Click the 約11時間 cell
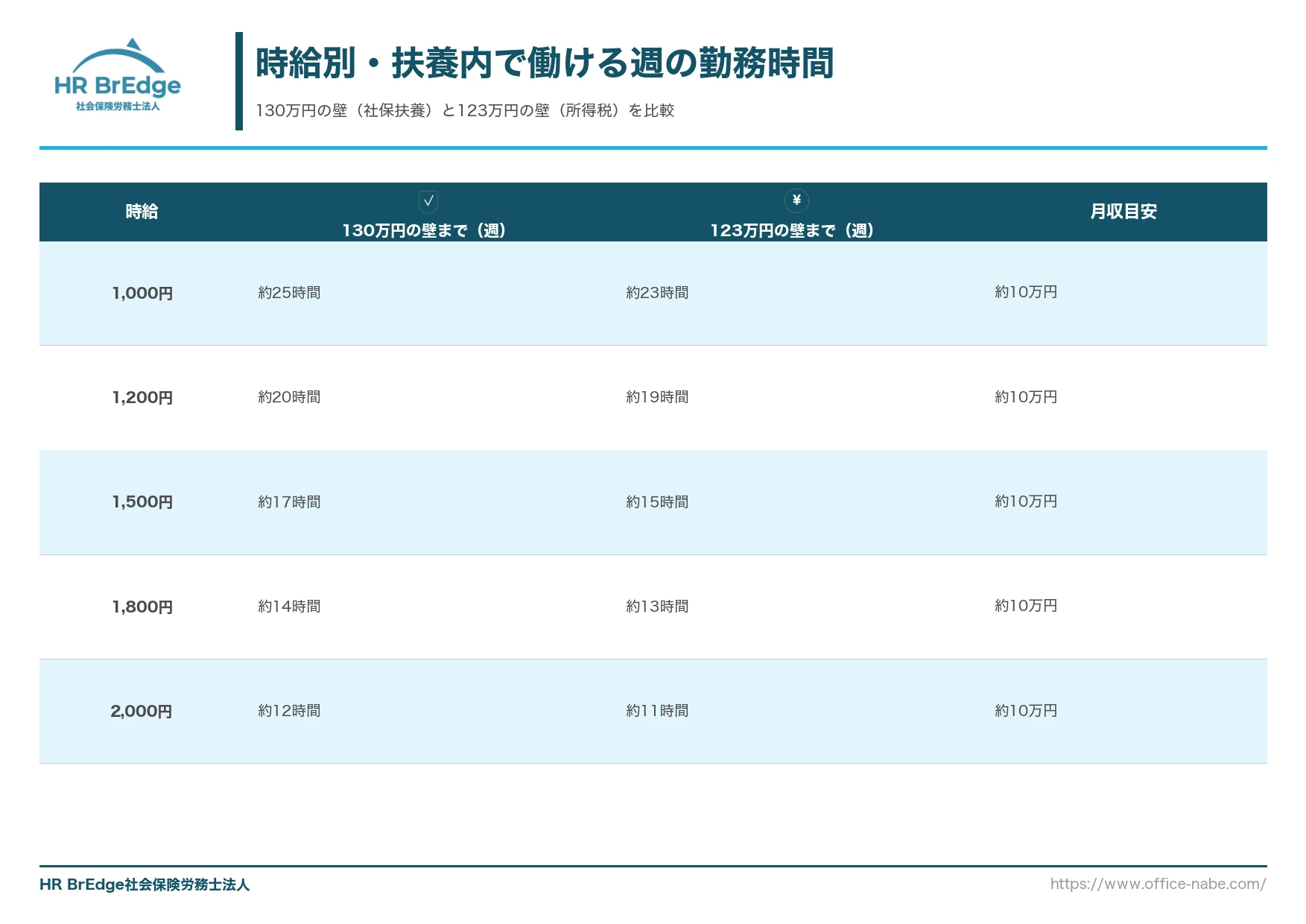Image resolution: width=1306 pixels, height=924 pixels. point(657,711)
